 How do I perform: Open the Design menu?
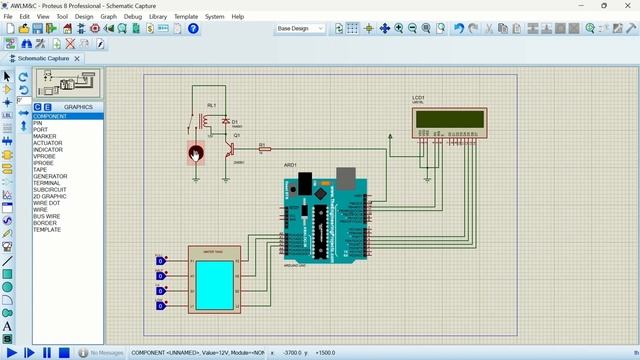coord(84,17)
